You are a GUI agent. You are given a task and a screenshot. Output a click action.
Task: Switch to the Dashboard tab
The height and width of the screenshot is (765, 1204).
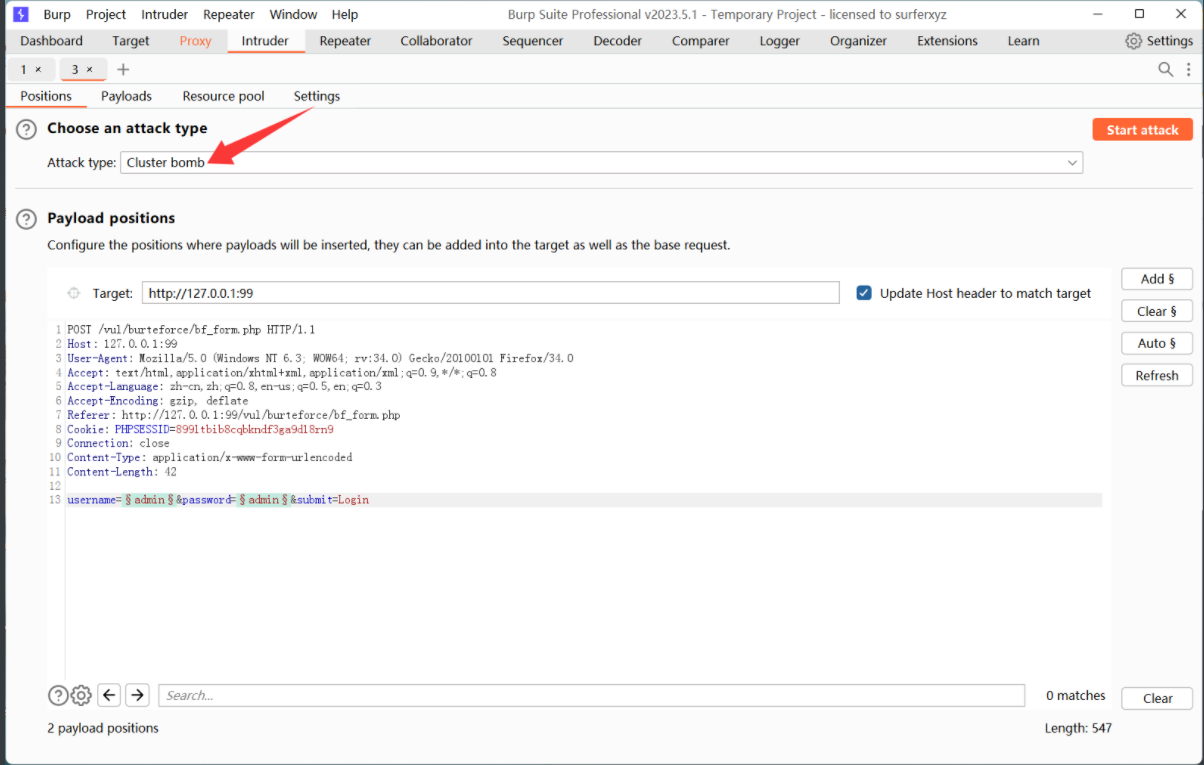(52, 41)
